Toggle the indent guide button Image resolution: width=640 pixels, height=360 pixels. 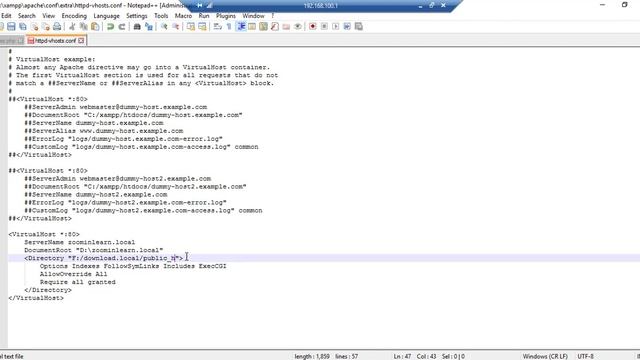pos(241,27)
